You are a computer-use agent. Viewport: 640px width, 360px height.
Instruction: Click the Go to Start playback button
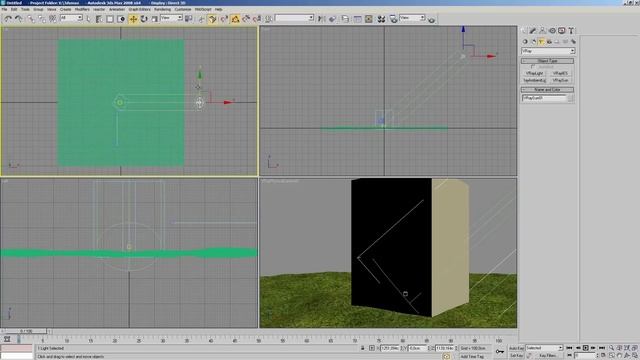569,348
